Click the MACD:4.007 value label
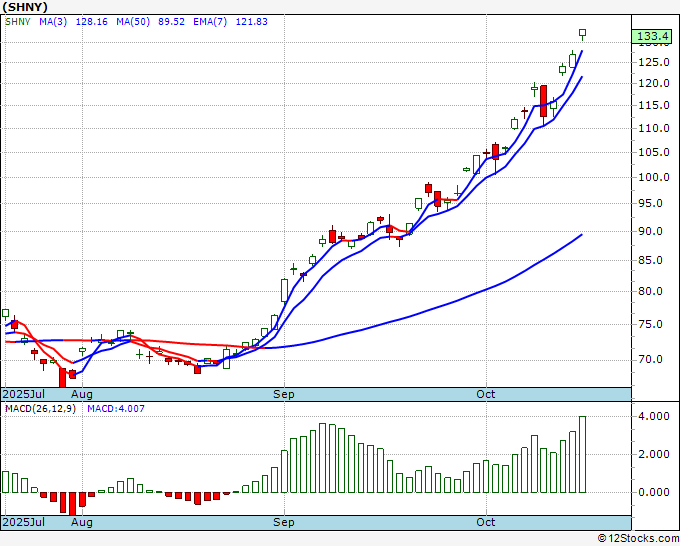 click(116, 409)
